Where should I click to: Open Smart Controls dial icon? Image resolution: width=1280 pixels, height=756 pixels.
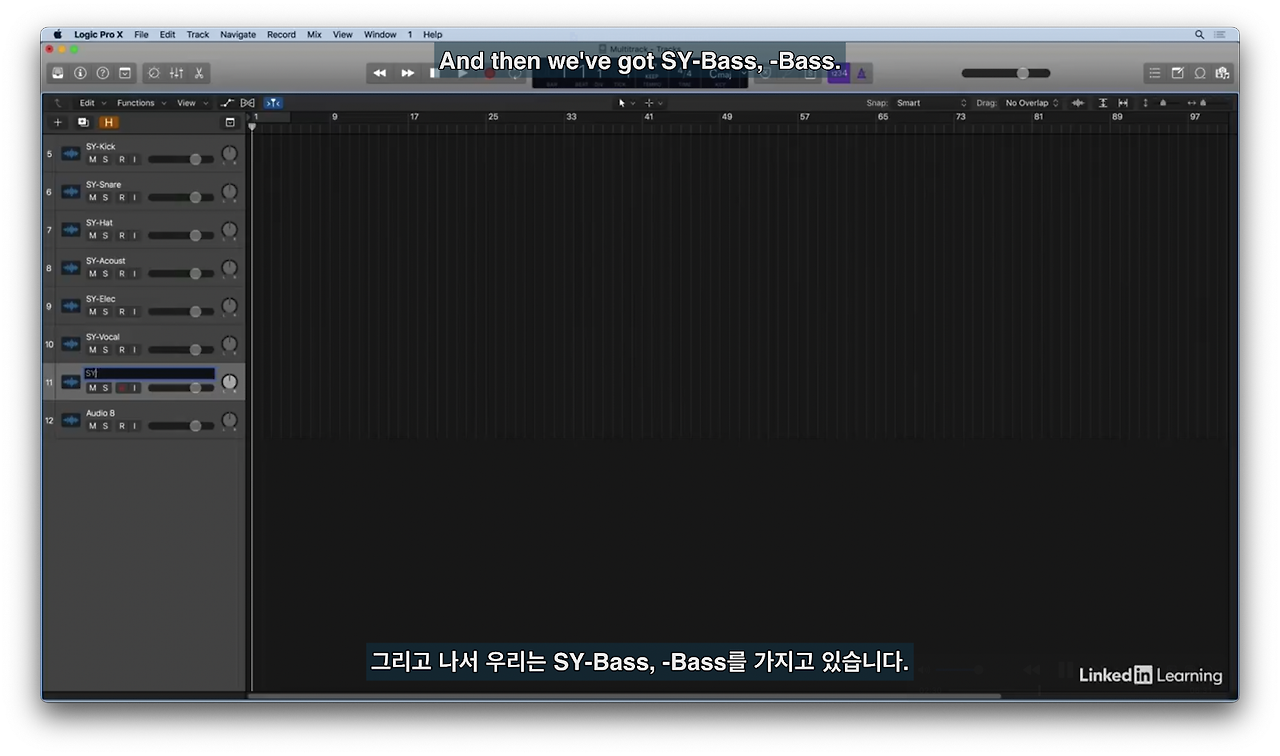(x=154, y=73)
